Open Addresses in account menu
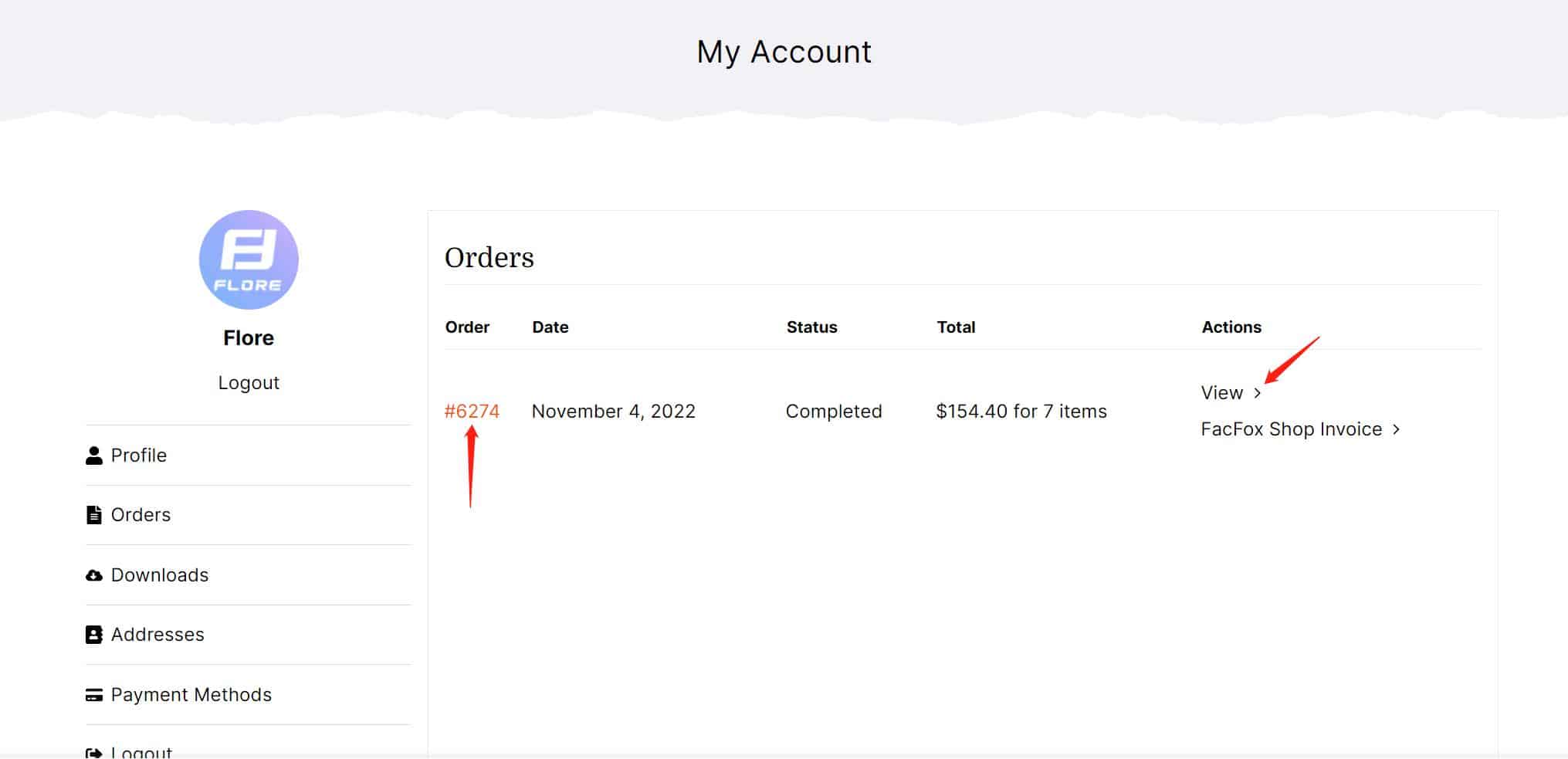 [x=157, y=635]
